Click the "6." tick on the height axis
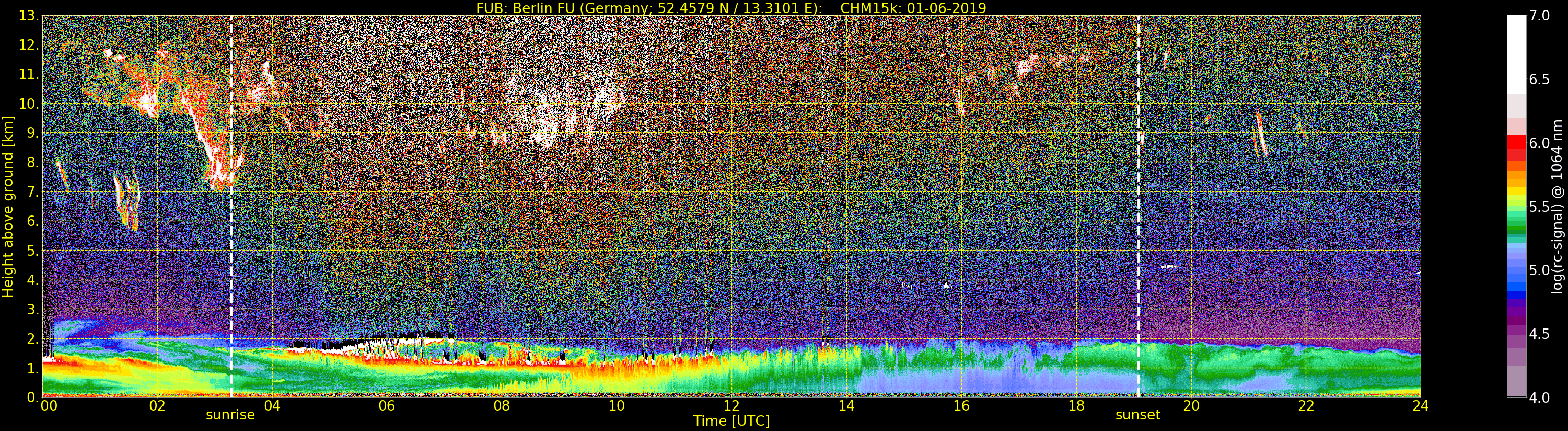The image size is (1568, 431). pos(32,221)
